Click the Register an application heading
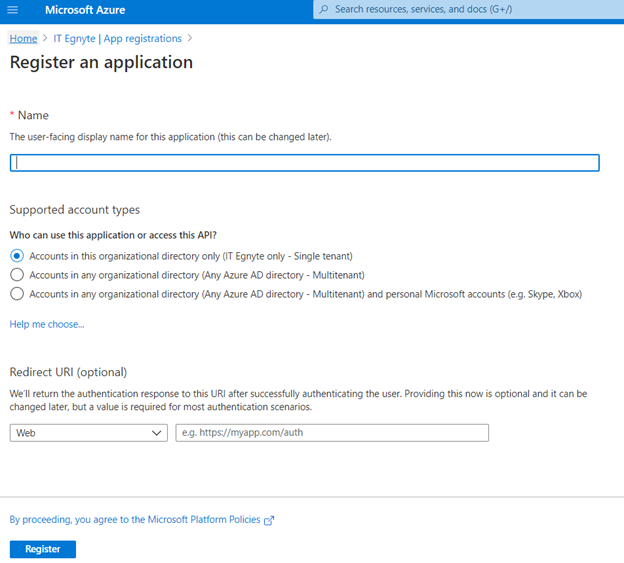This screenshot has height=563, width=624. [x=101, y=62]
